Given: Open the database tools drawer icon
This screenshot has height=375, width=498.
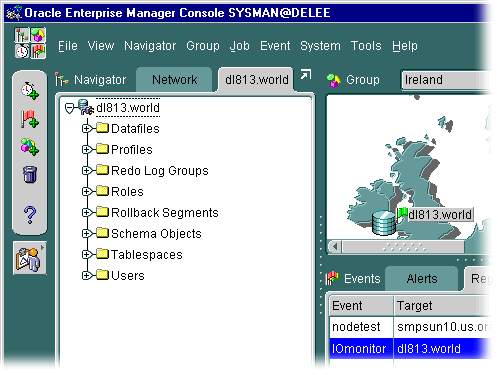Looking at the screenshot, I should [29, 258].
